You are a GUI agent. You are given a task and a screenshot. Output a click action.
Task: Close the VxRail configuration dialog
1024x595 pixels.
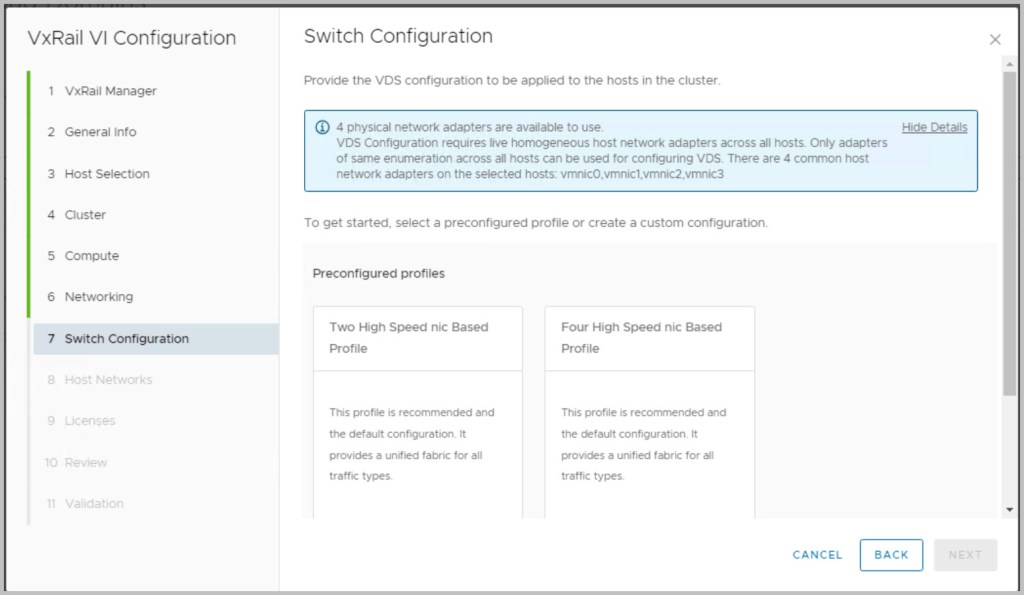994,40
